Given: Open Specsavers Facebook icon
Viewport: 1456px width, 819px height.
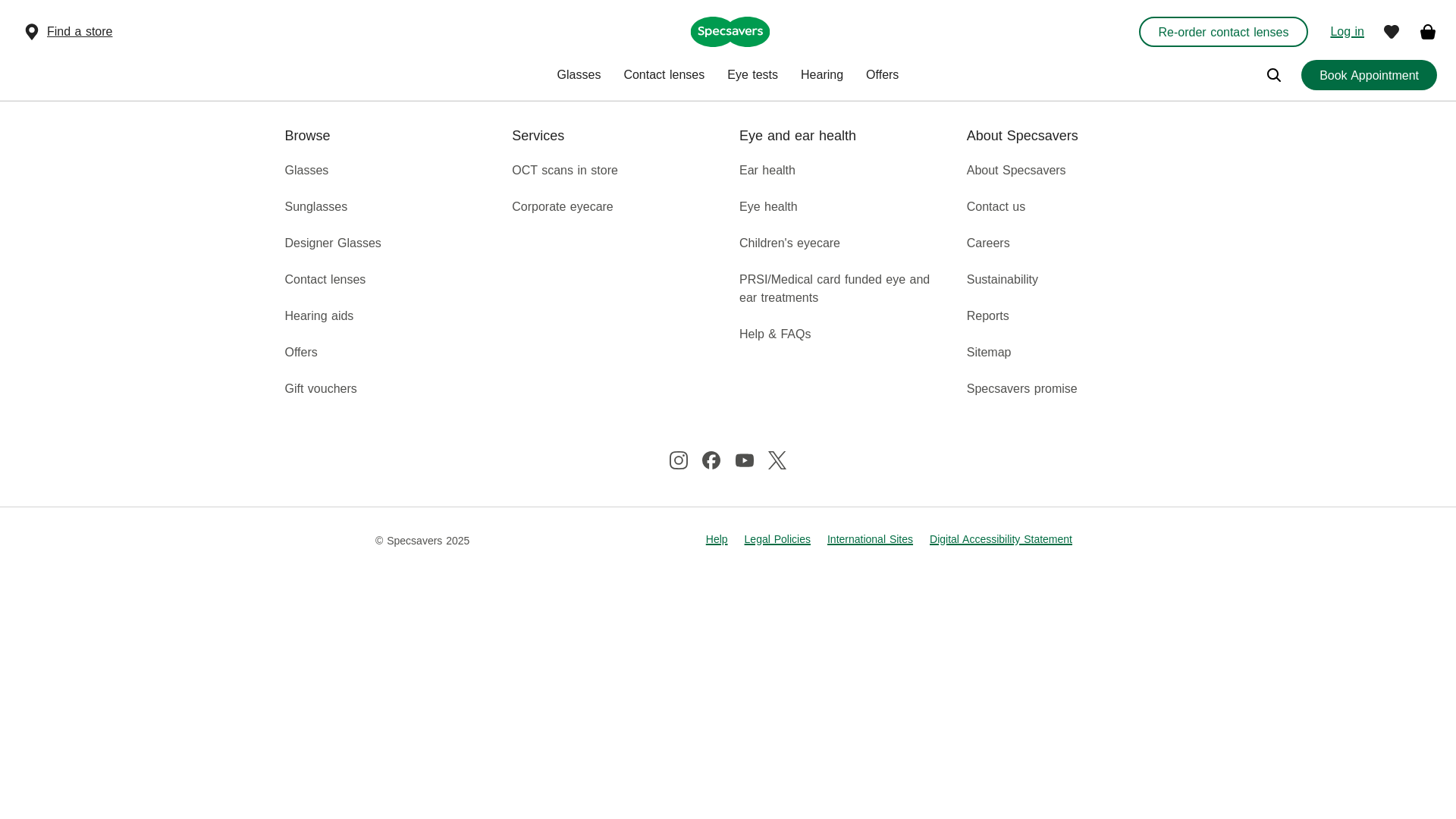Looking at the screenshot, I should (x=711, y=460).
